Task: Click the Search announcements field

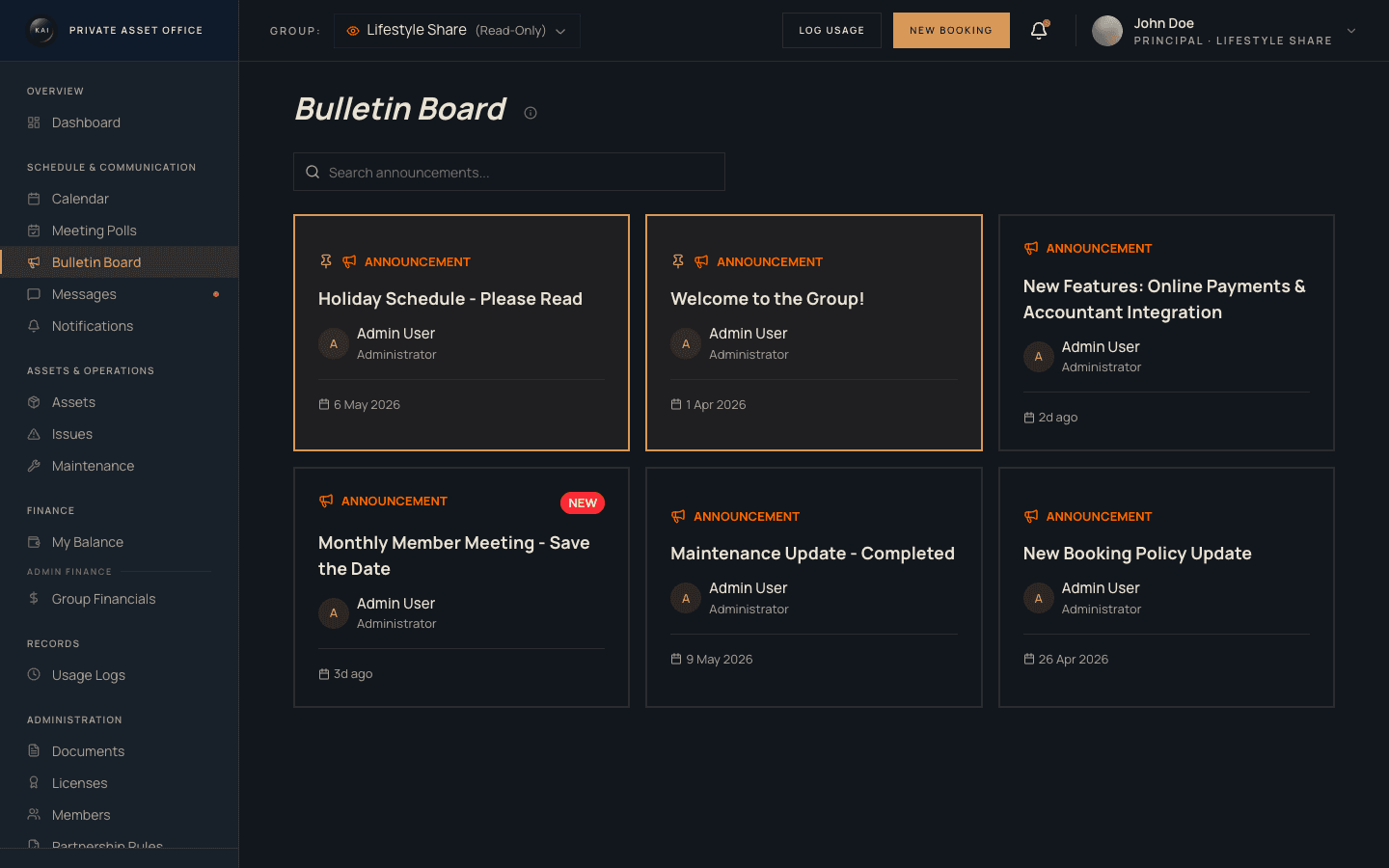Action: 509,172
